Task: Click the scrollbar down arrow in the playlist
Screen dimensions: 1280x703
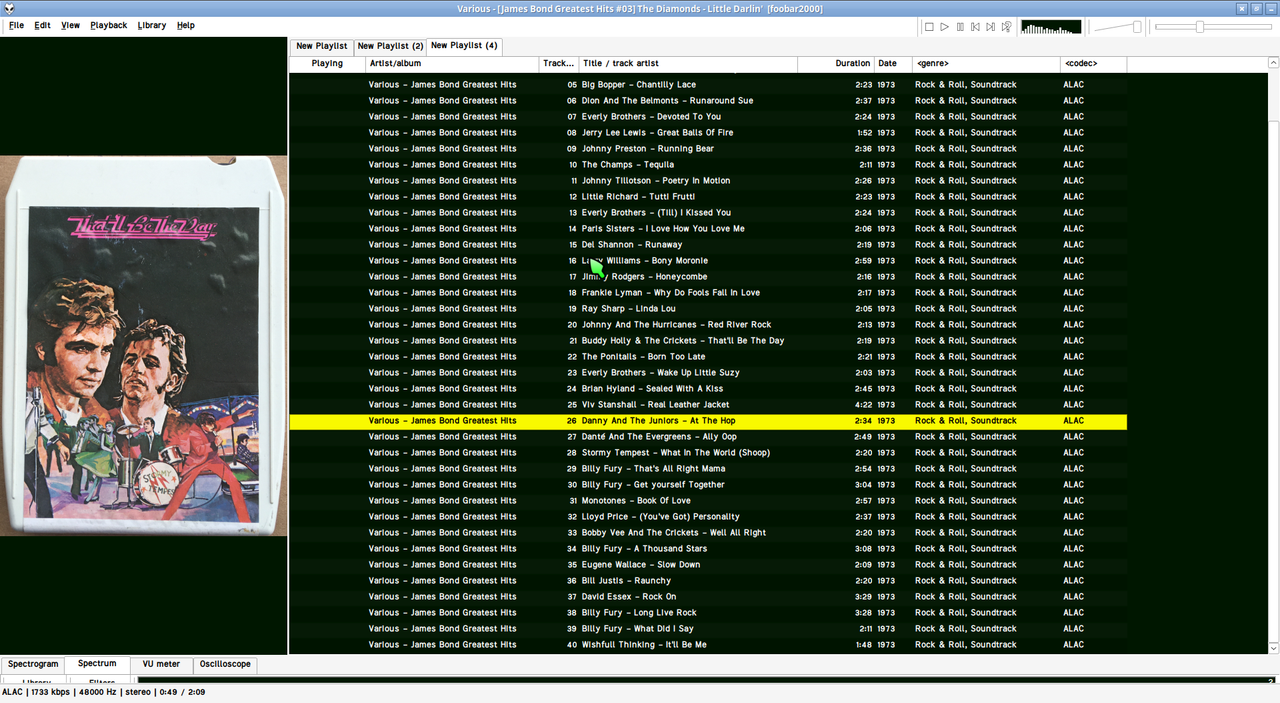Action: (x=1273, y=648)
